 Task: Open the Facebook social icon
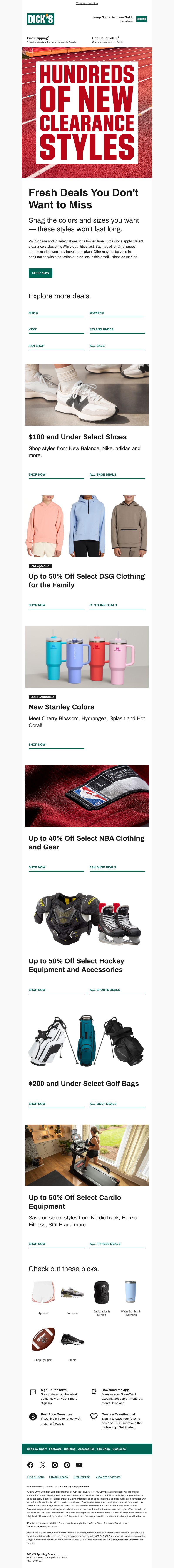30,1464
